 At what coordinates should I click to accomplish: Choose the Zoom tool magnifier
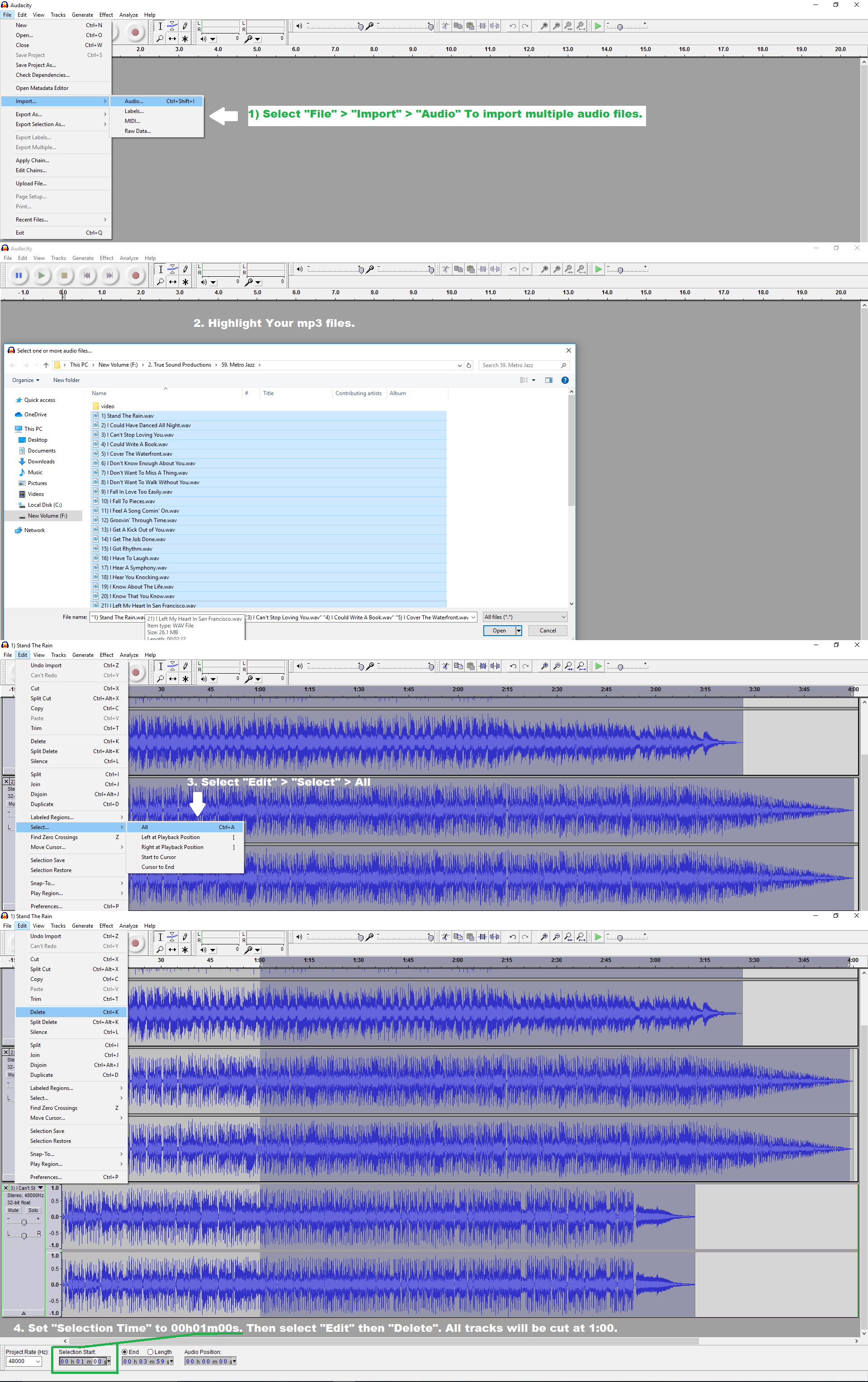tap(160, 282)
